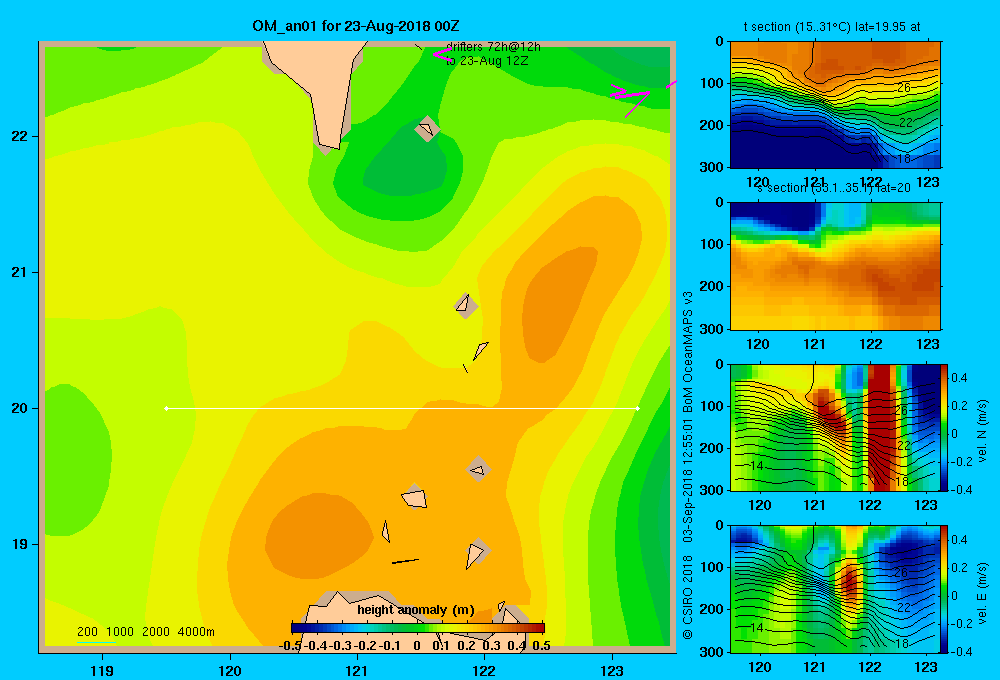Click the vel. N (m/s) colorbar
The height and width of the screenshot is (680, 1000).
tap(945, 427)
